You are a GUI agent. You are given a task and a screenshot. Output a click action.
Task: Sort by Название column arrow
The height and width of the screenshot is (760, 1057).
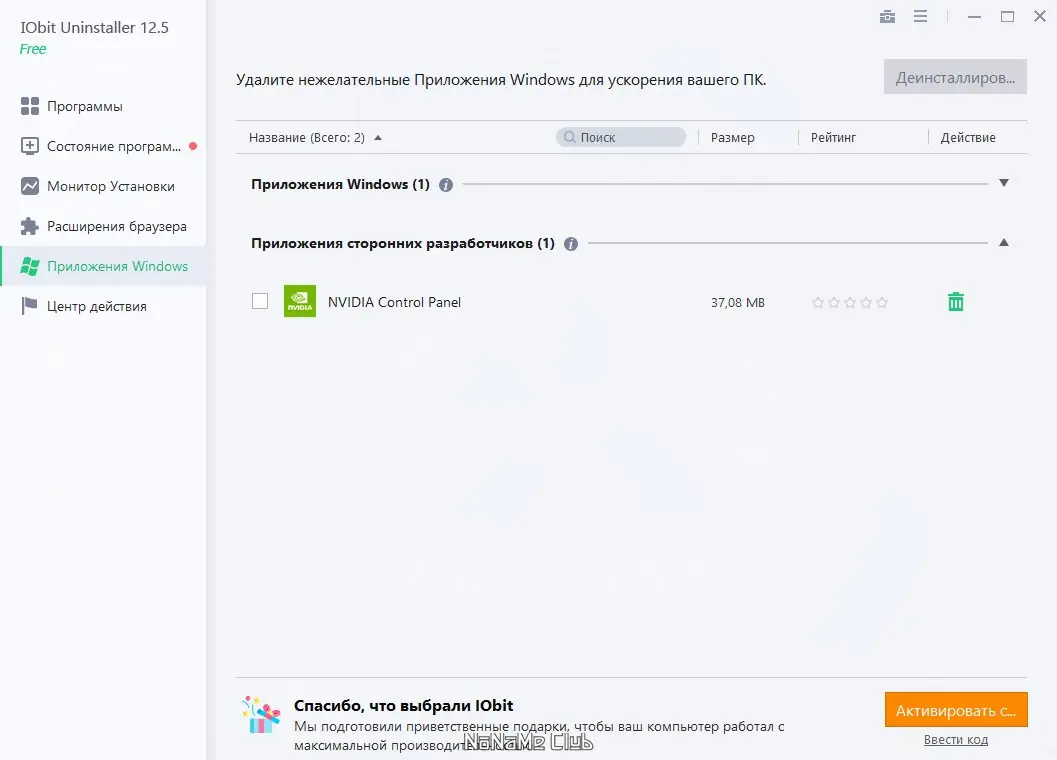[378, 138]
